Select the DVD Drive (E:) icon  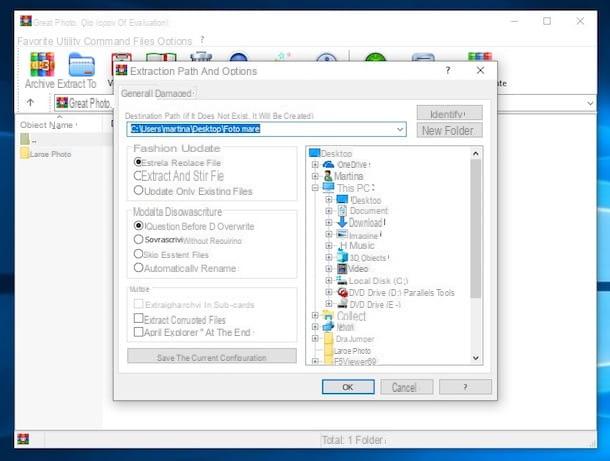coord(342,304)
